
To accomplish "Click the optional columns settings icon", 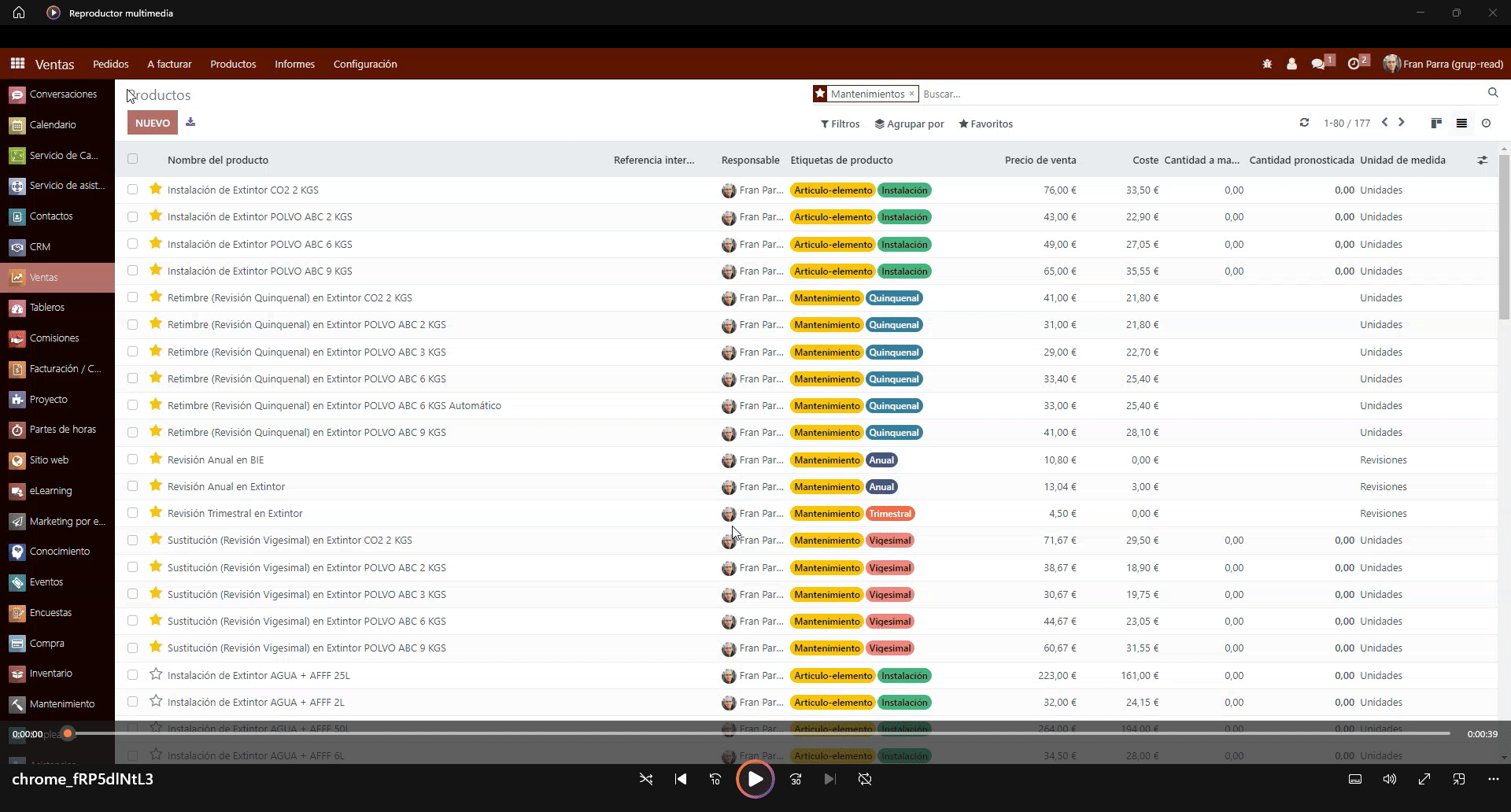I will click(x=1482, y=160).
